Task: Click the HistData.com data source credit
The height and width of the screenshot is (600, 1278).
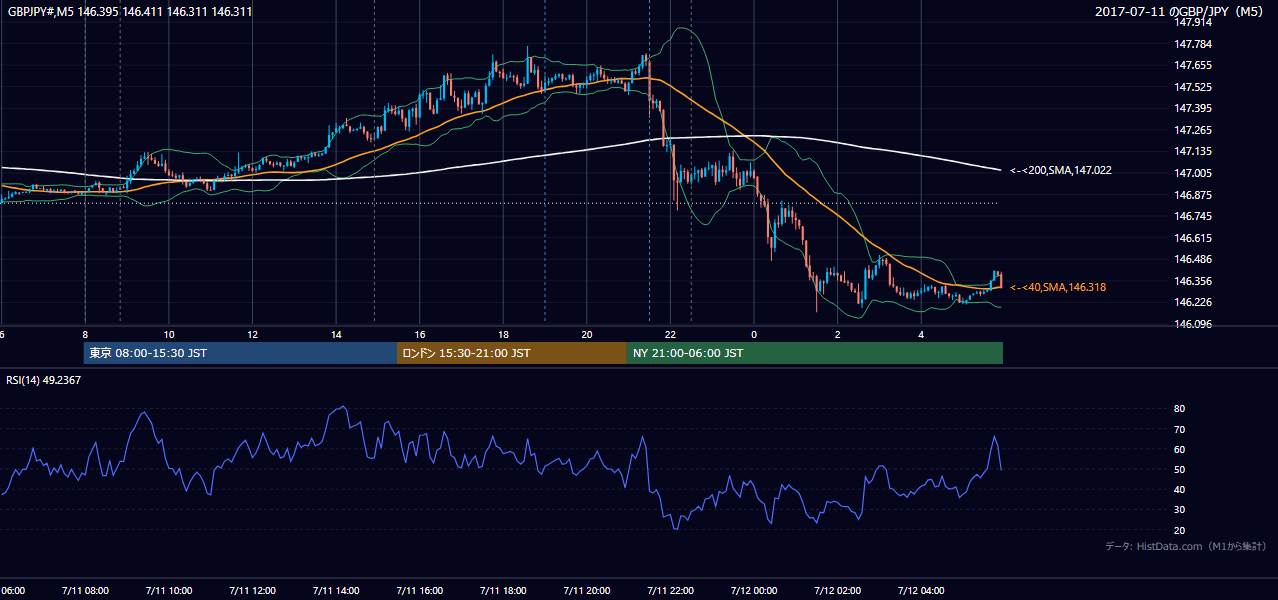Action: coord(1186,546)
